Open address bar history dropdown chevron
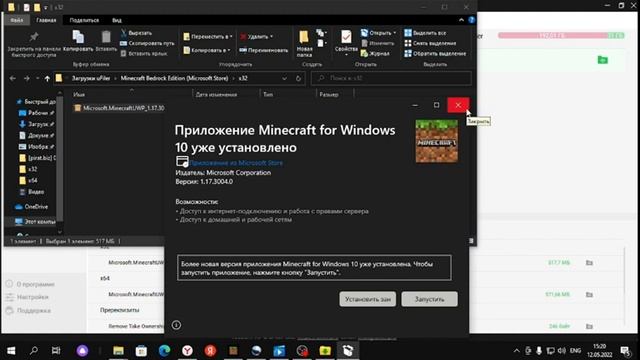The width and height of the screenshot is (640, 360). [284, 78]
